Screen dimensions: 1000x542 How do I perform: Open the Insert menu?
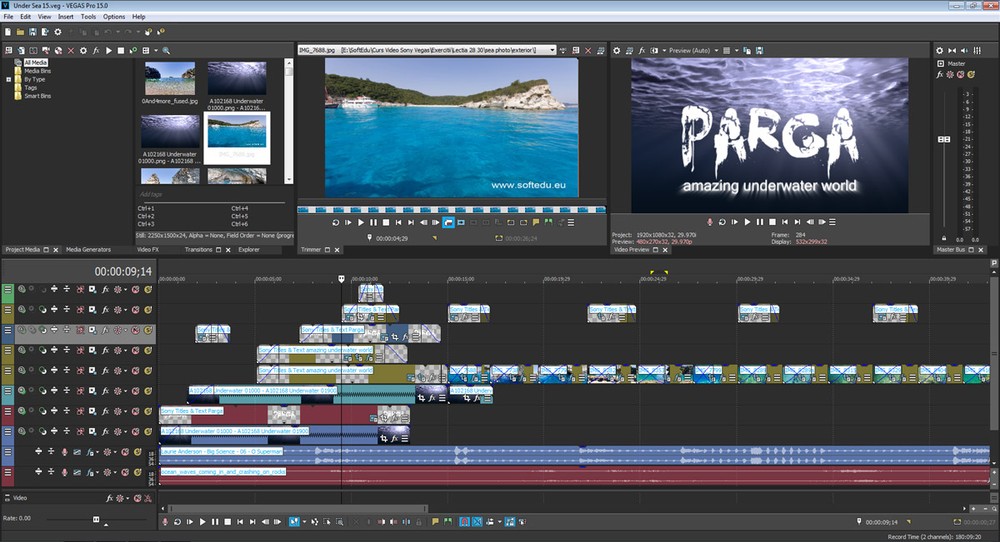pyautogui.click(x=66, y=17)
